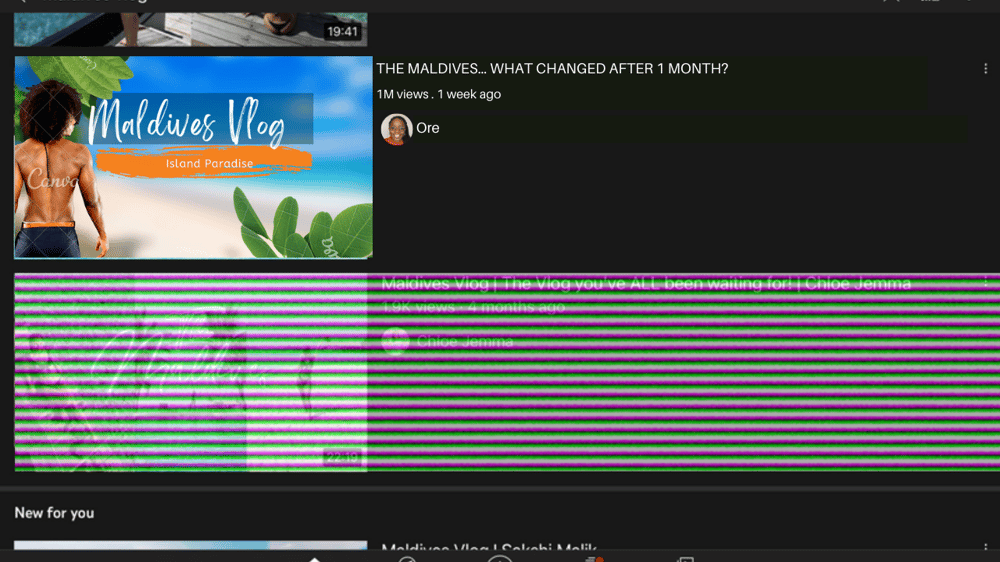Viewport: 1000px width, 562px height.
Task: Open options menu for Chloe Jemma vlog
Action: point(985,281)
